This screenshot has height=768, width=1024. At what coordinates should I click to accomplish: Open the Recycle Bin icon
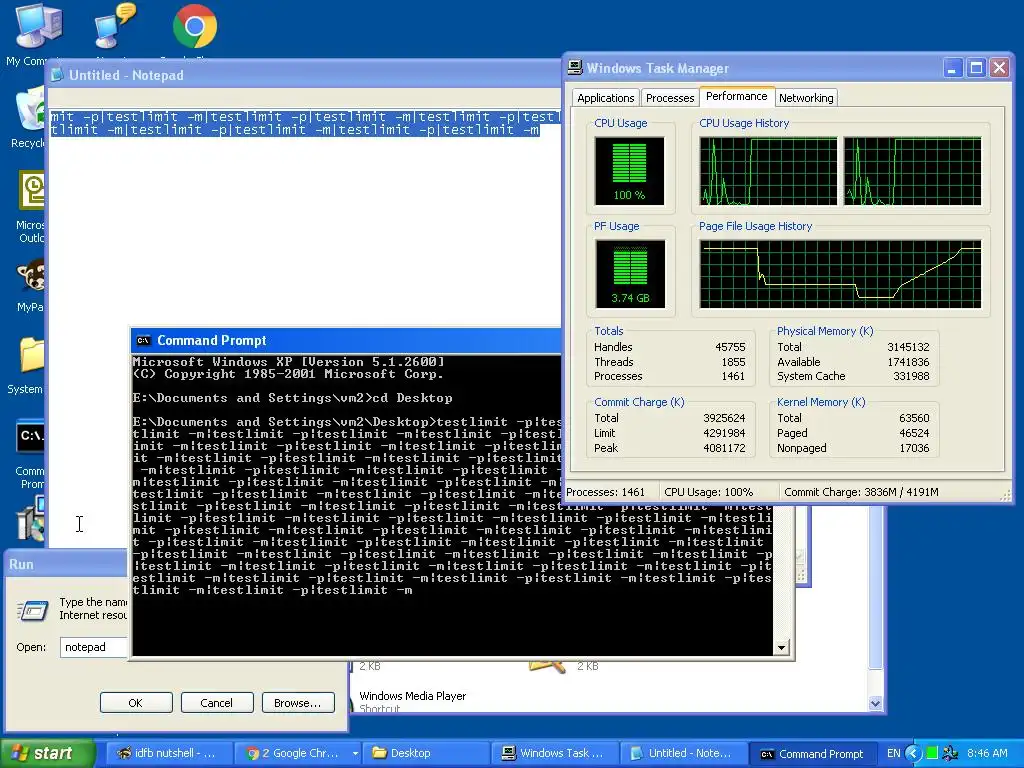(x=29, y=110)
